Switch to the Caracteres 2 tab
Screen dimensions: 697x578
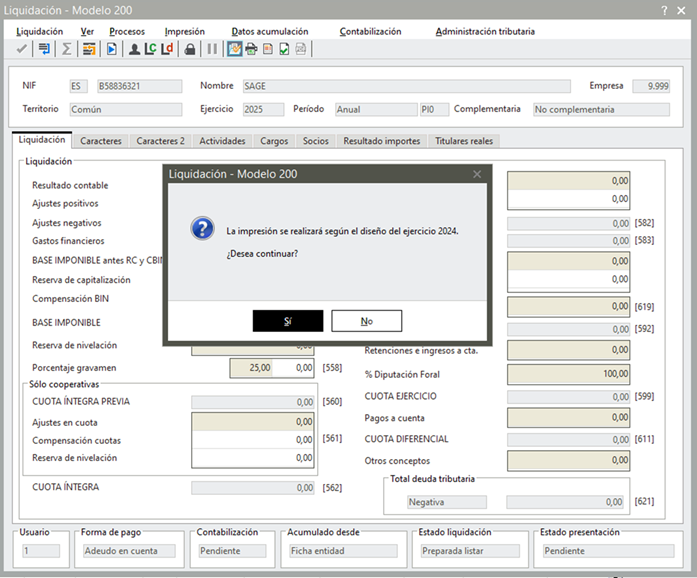[x=160, y=141]
